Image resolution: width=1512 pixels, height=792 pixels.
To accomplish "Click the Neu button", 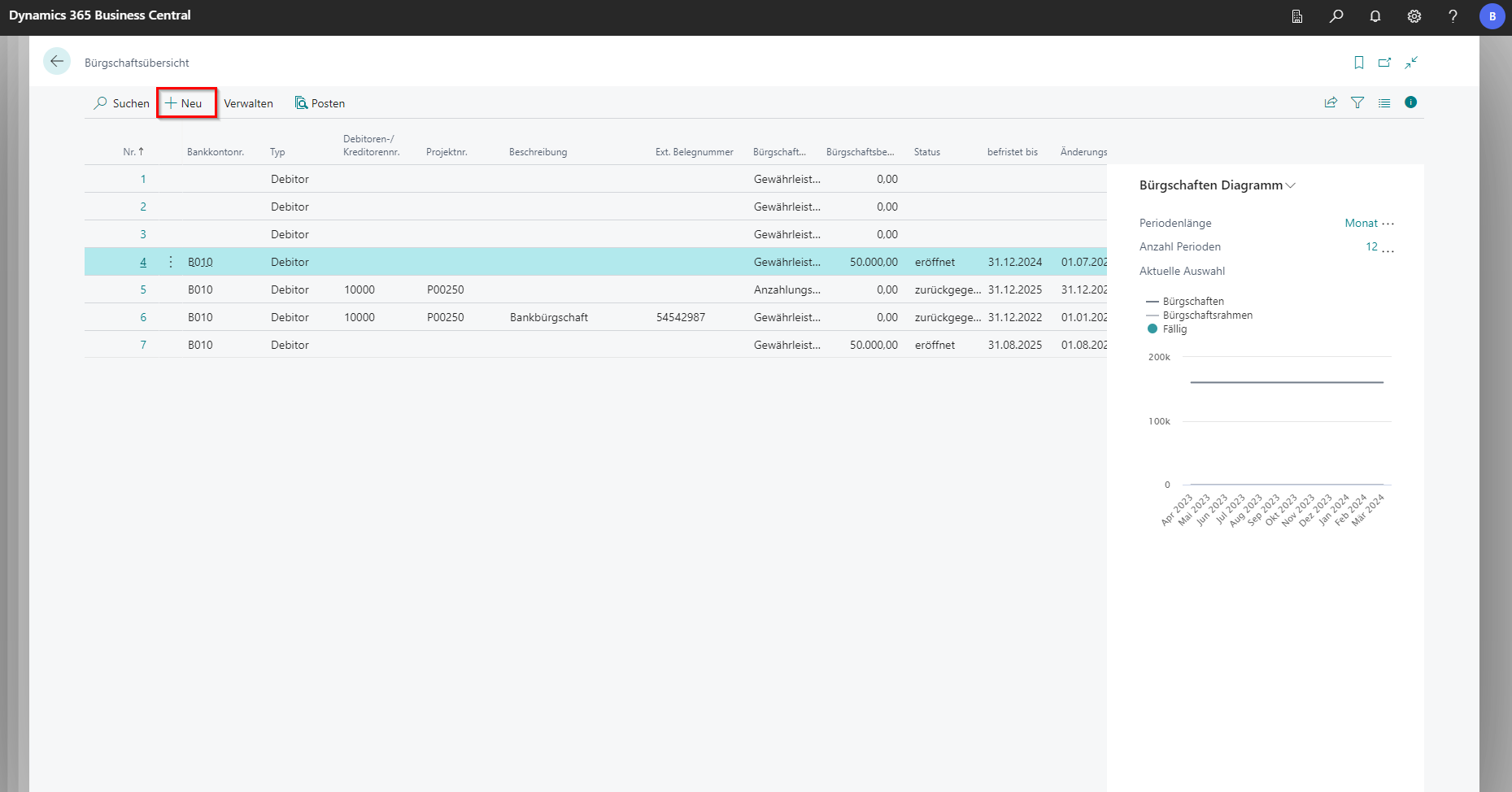I will (185, 103).
